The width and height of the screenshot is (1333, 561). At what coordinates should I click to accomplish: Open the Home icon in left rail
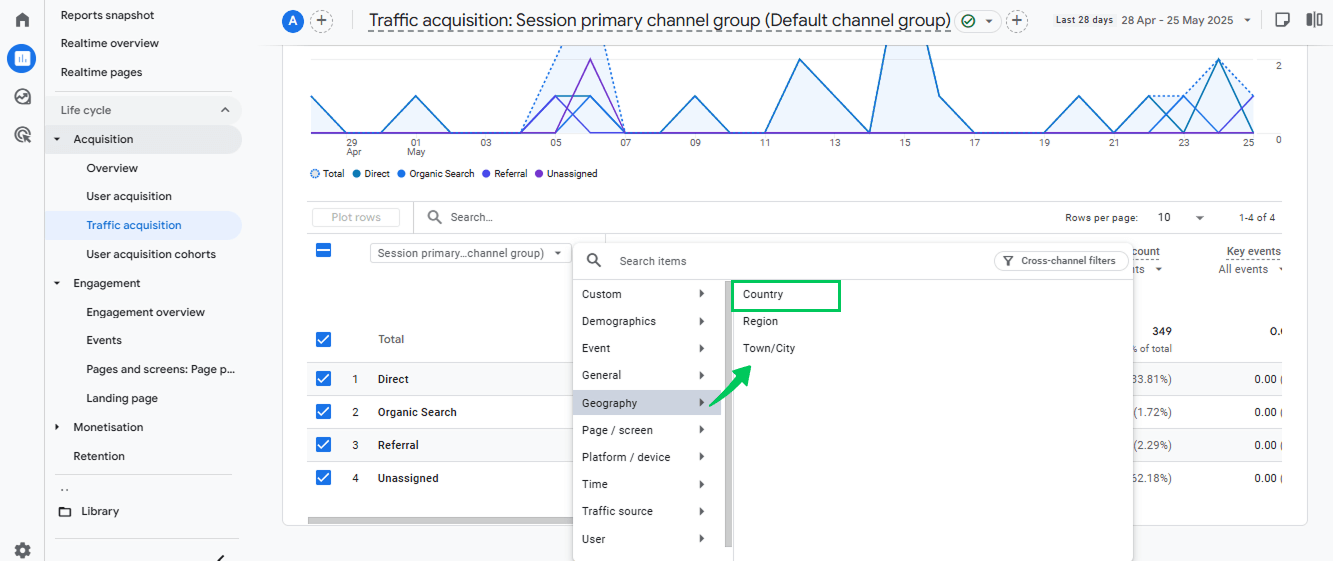pos(22,20)
